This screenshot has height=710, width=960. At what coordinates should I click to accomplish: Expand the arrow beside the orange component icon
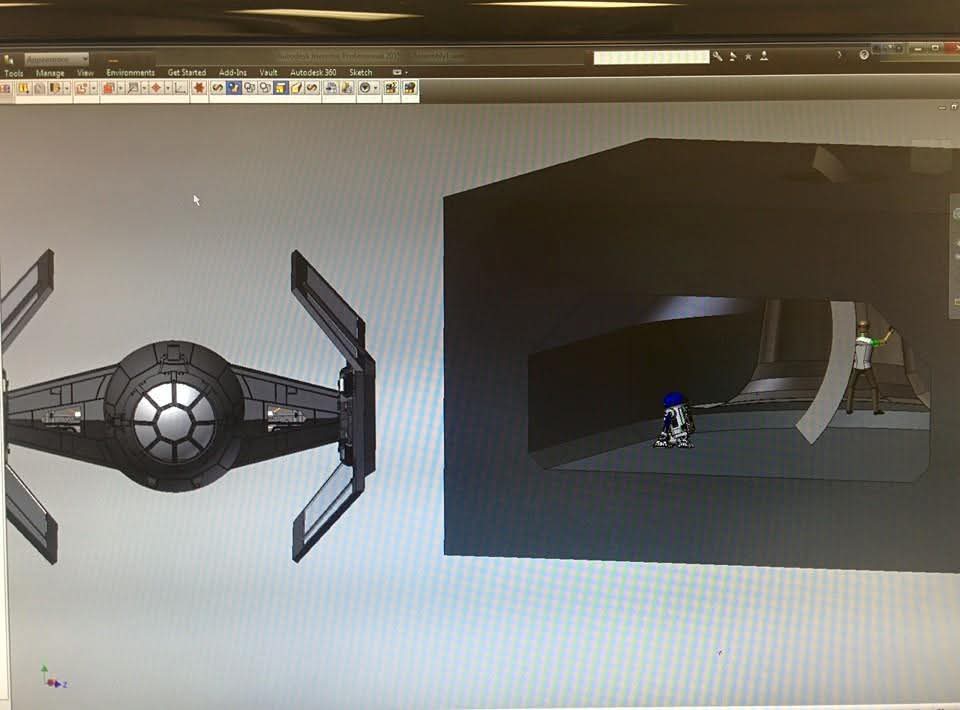[x=94, y=89]
